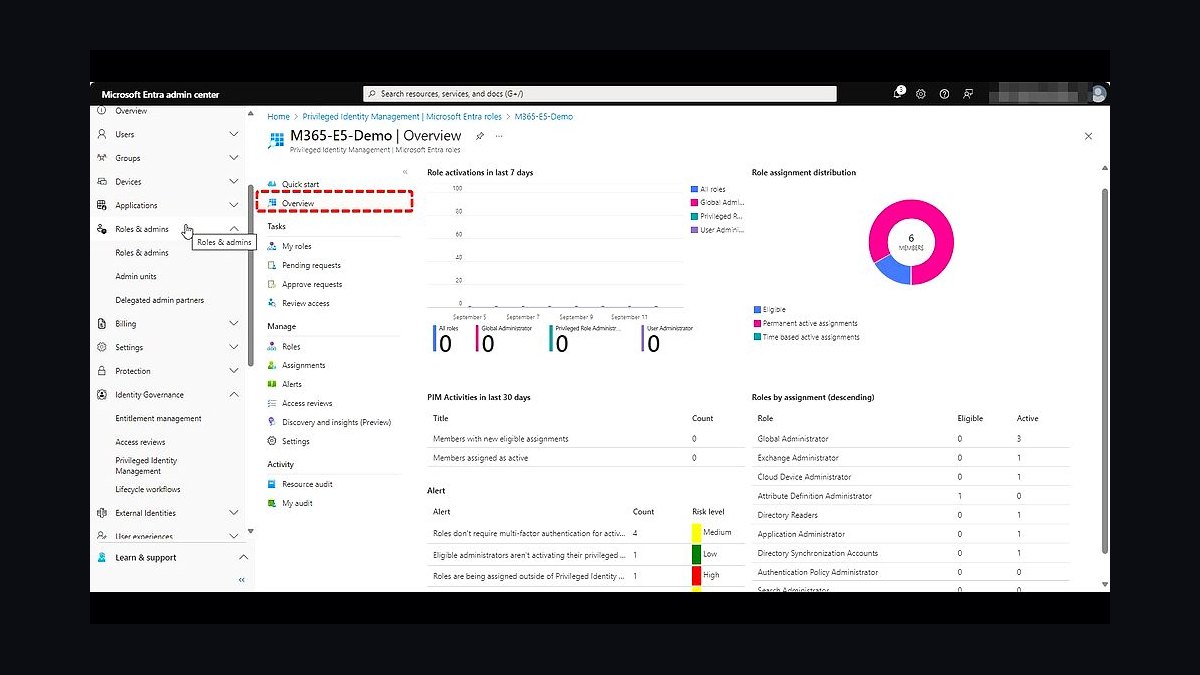Open the more options ellipsis beside the title
1200x675 pixels.
click(499, 136)
